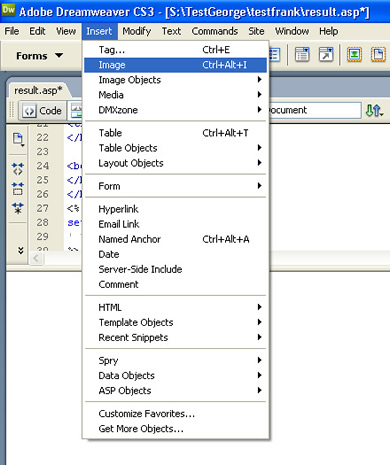The width and height of the screenshot is (390, 465).
Task: Choose Image from the Insert menu
Action: tap(175, 65)
